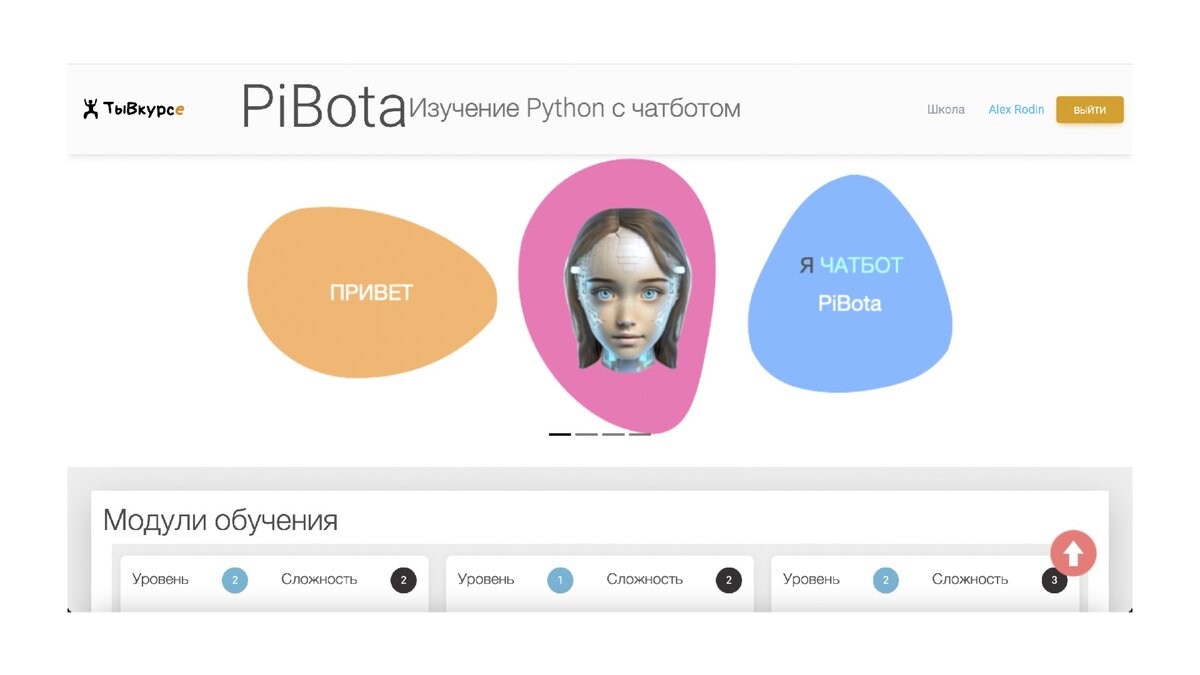The height and width of the screenshot is (675, 1200).
Task: Click the level badge in third module card
Action: [885, 580]
